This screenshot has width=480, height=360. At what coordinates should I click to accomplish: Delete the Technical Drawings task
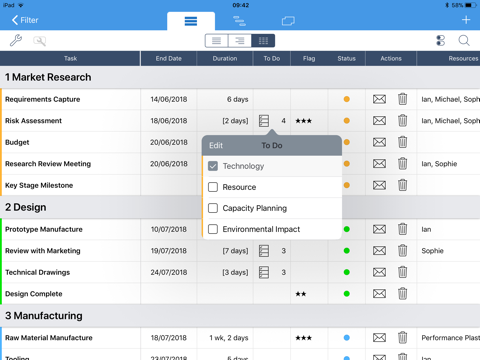[x=403, y=272]
